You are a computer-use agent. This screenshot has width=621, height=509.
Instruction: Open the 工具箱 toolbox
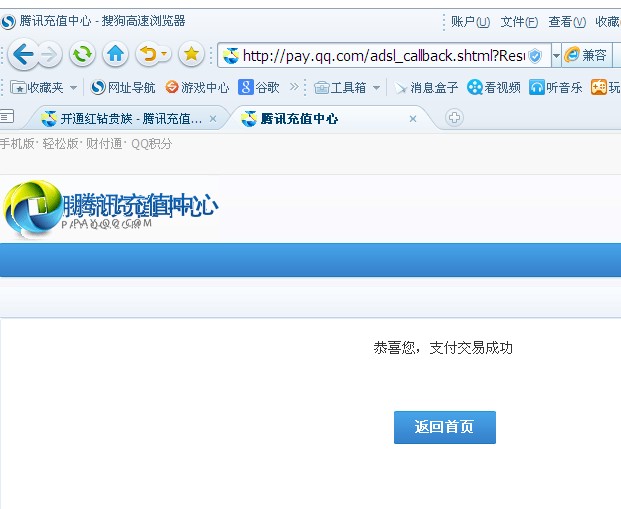[340, 88]
